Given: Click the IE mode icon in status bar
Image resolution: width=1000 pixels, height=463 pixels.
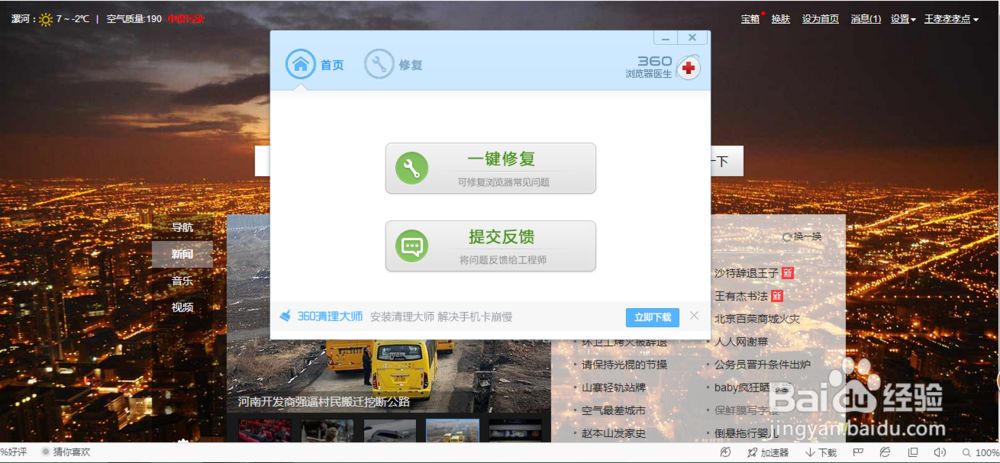Looking at the screenshot, I should point(885,452).
